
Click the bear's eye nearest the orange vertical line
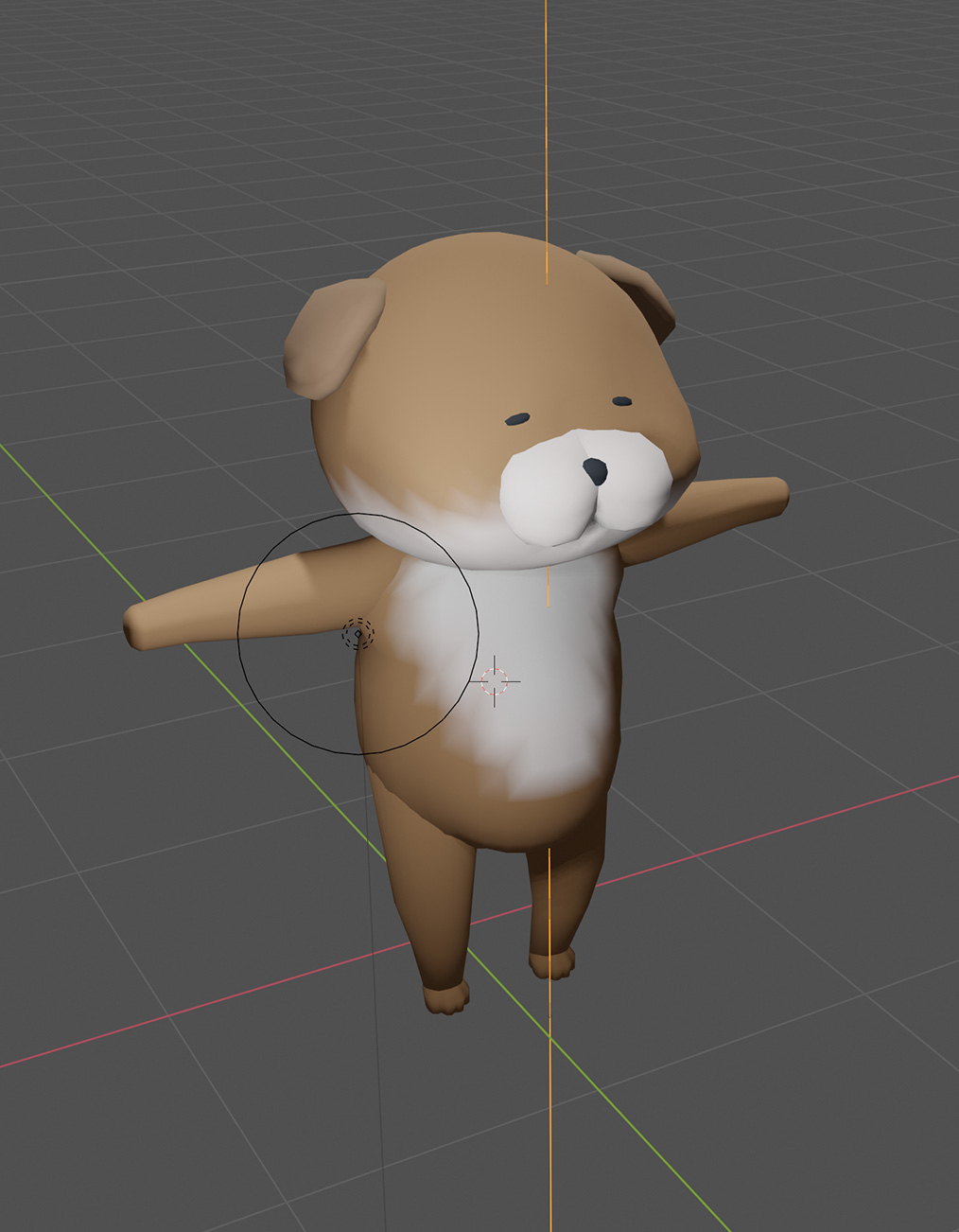point(621,401)
